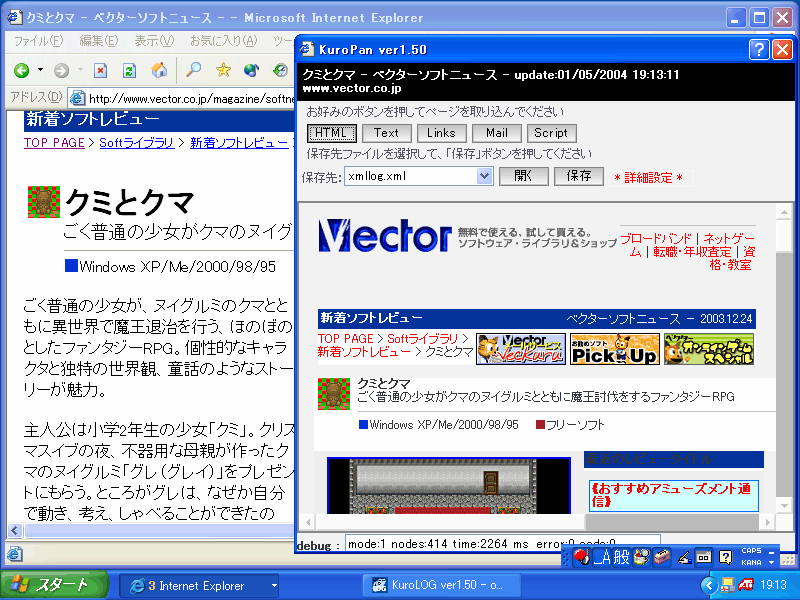Click the page icon beside the address URL
Viewport: 800px width, 600px height.
pyautogui.click(x=77, y=97)
